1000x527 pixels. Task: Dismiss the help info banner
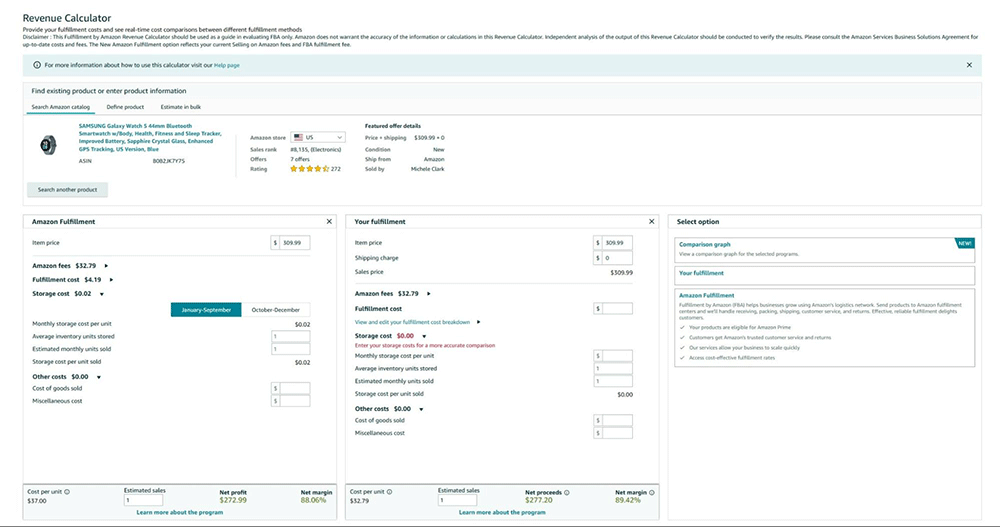click(x=968, y=65)
